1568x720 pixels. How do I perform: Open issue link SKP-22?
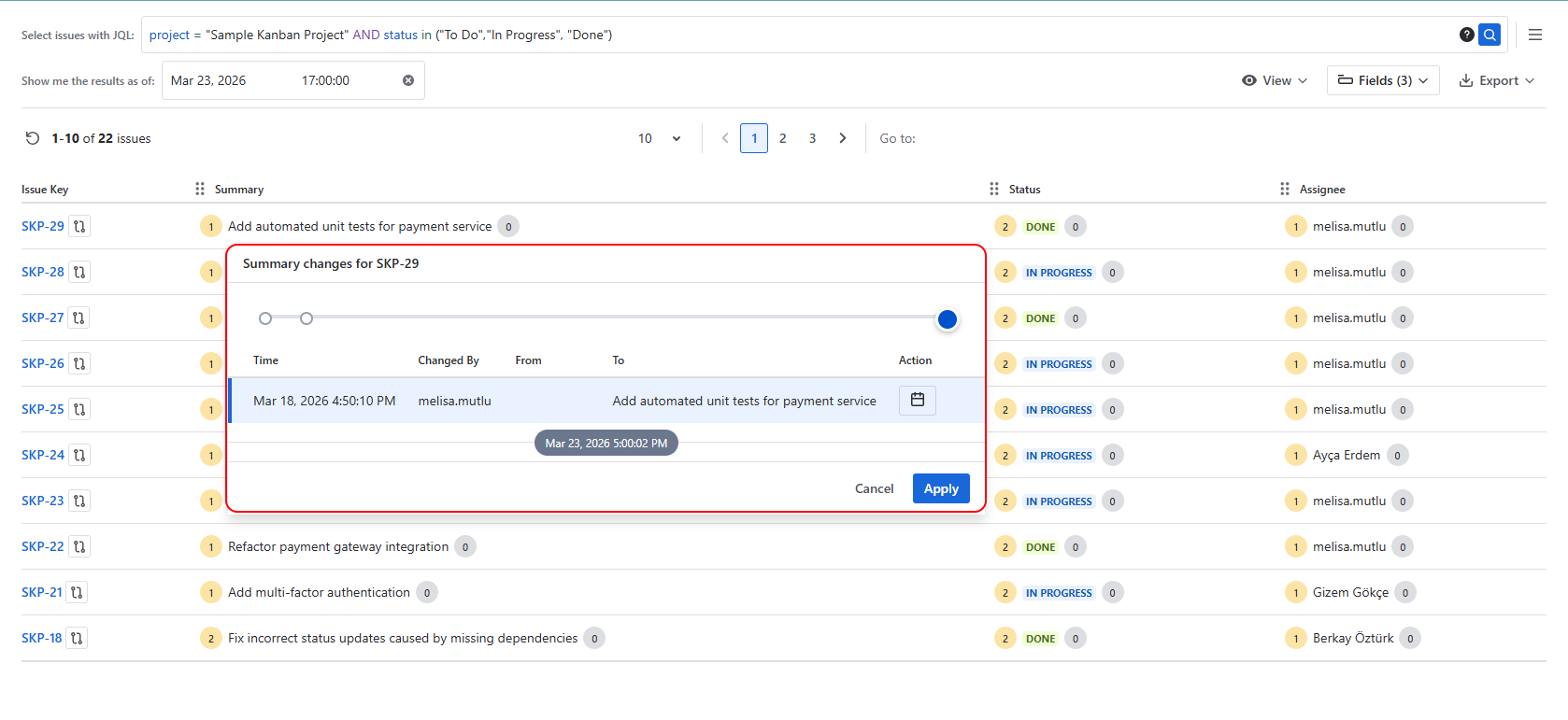43,546
